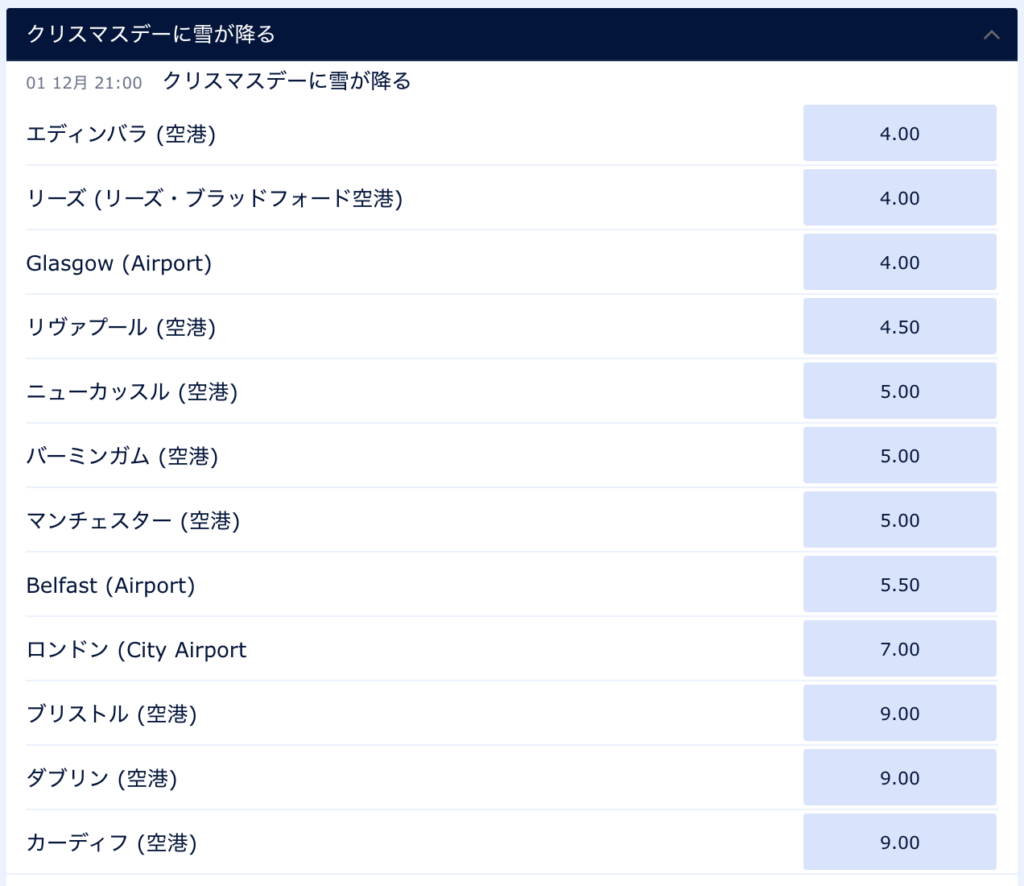
Task: Bet on ニューカッスル (空港) at 5.00
Action: (x=899, y=391)
